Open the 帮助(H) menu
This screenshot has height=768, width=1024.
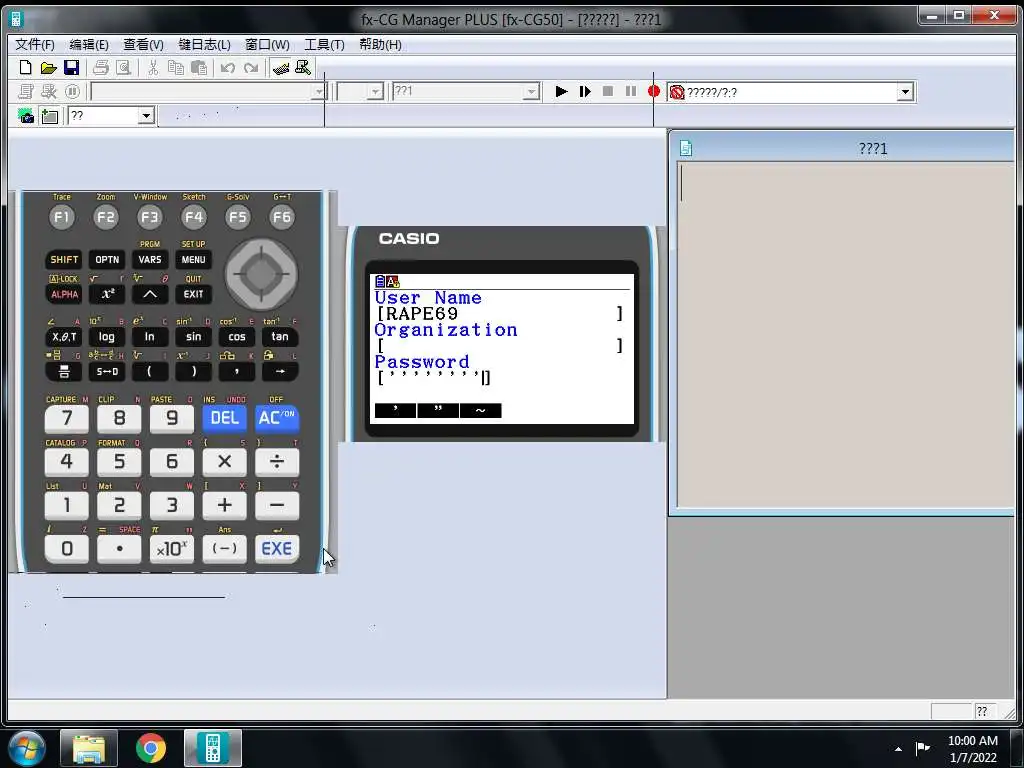[x=380, y=44]
